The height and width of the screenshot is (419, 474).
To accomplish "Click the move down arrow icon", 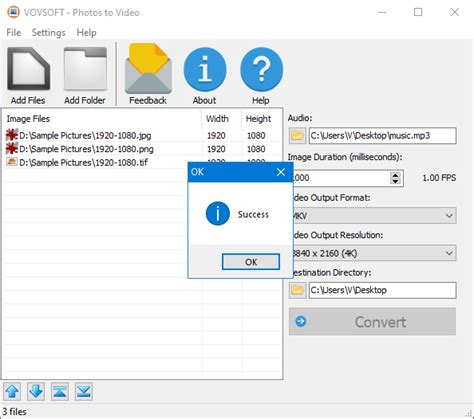I will coord(36,391).
